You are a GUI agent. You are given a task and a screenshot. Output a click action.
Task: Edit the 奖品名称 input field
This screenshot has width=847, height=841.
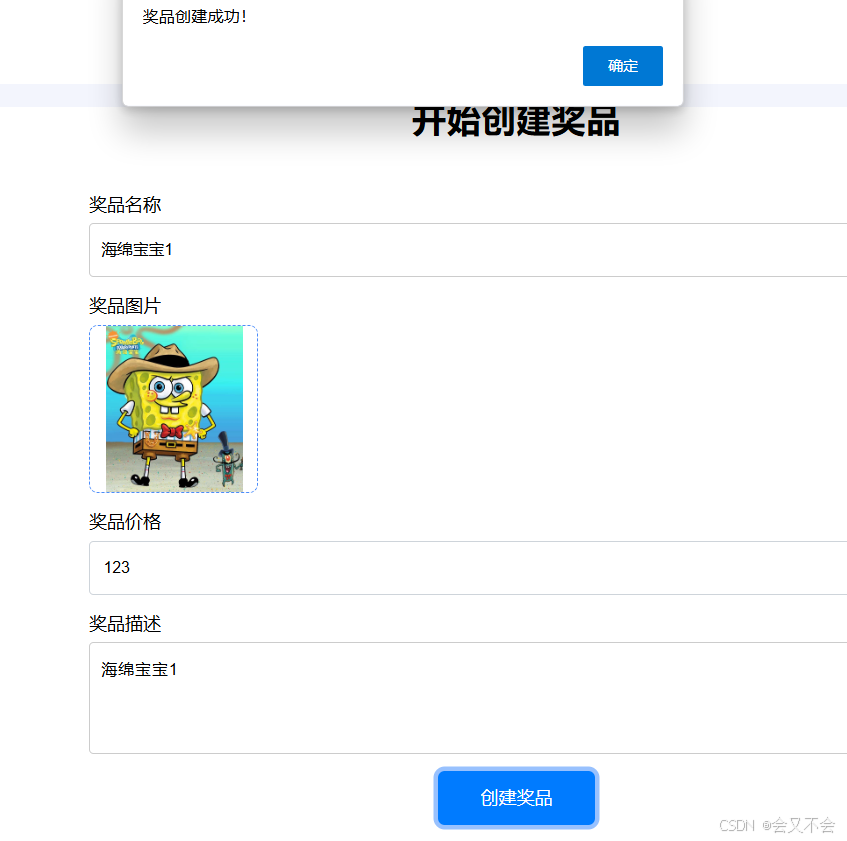click(x=468, y=250)
